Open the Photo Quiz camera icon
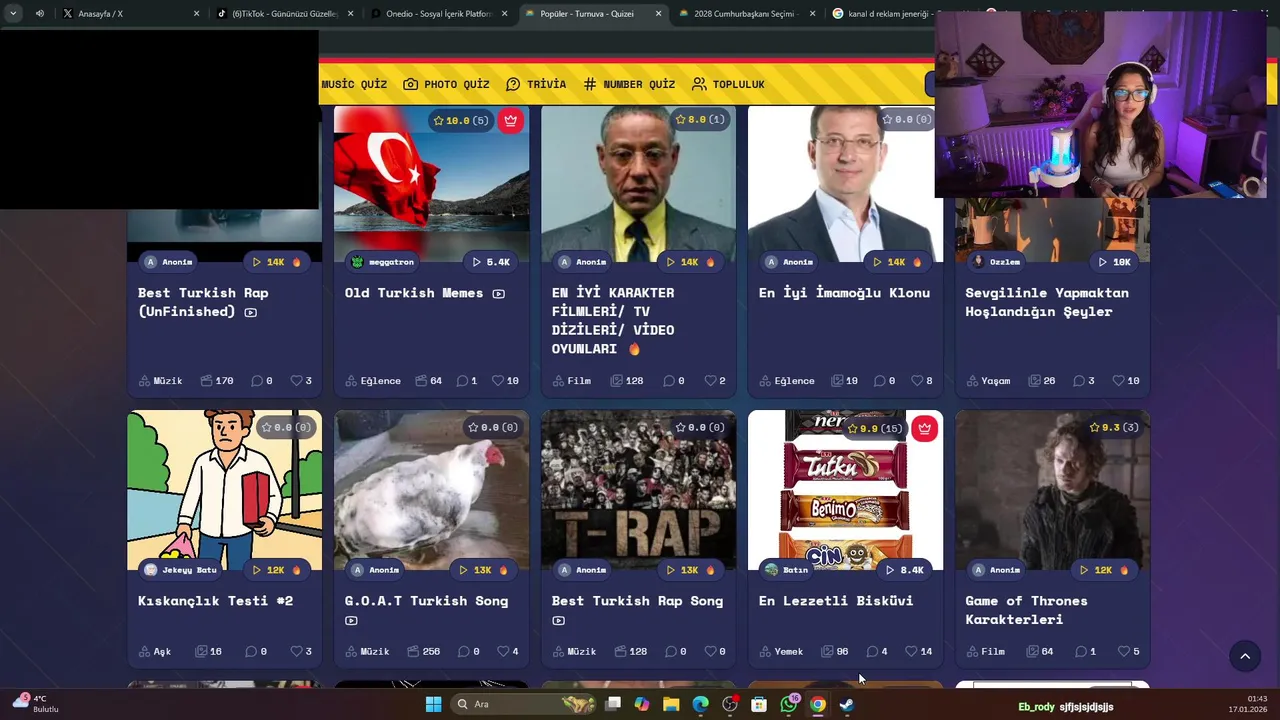 pyautogui.click(x=411, y=84)
